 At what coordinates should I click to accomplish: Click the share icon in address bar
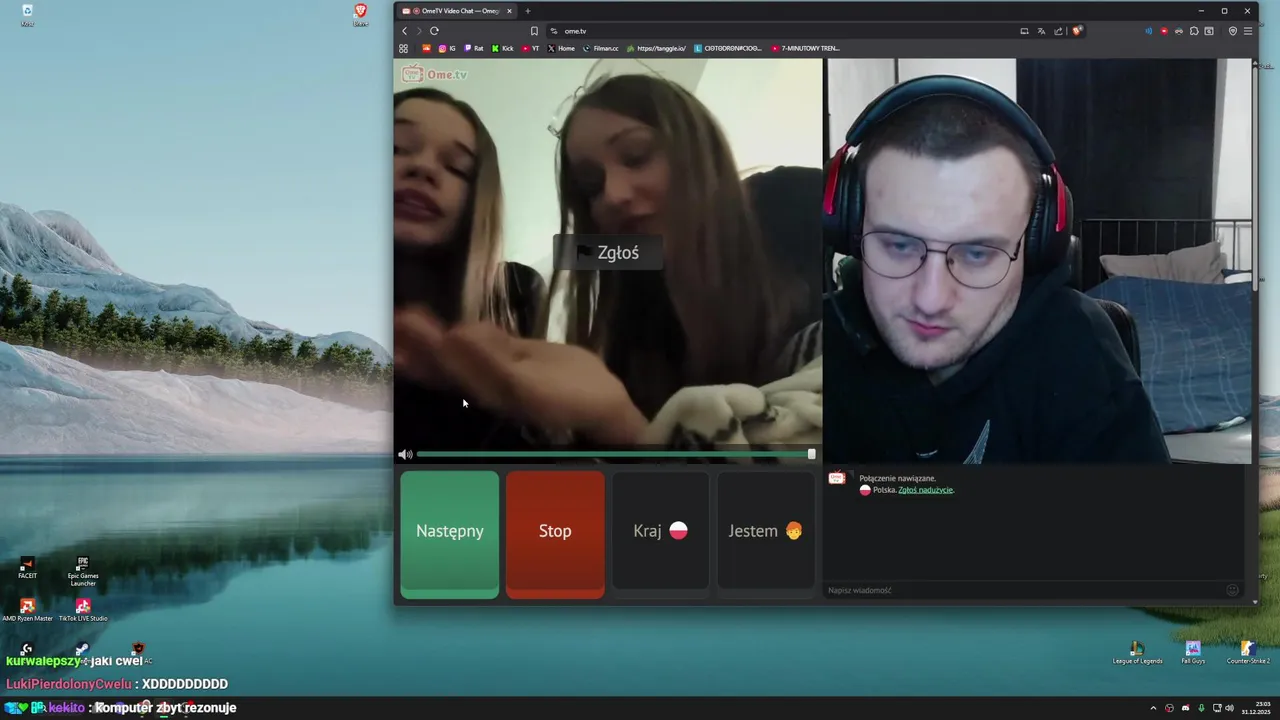pos(1058,31)
